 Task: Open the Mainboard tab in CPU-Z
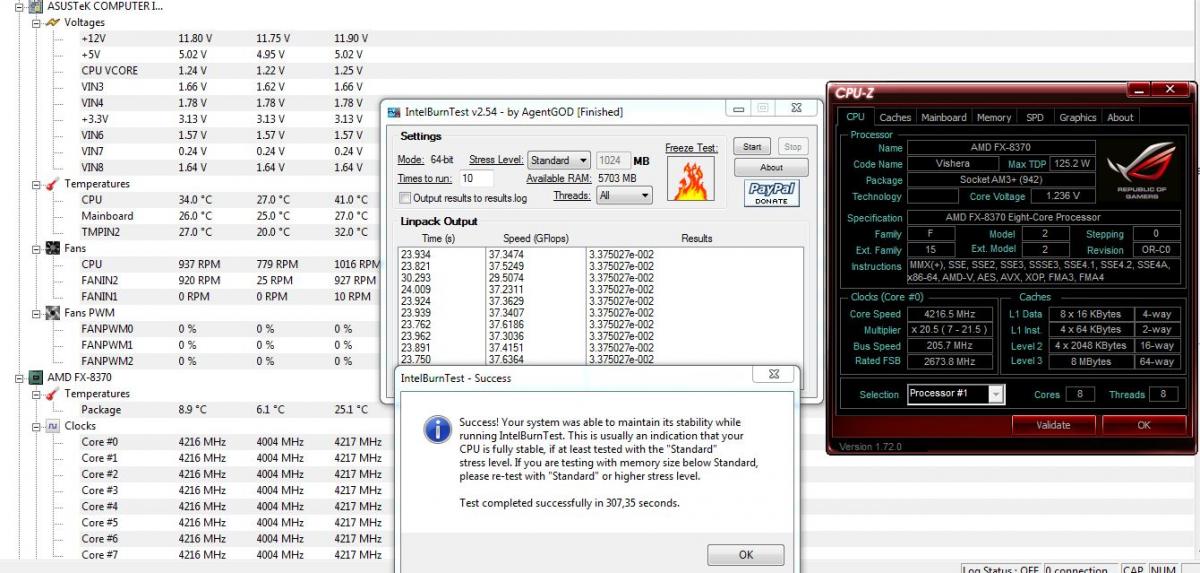(944, 117)
